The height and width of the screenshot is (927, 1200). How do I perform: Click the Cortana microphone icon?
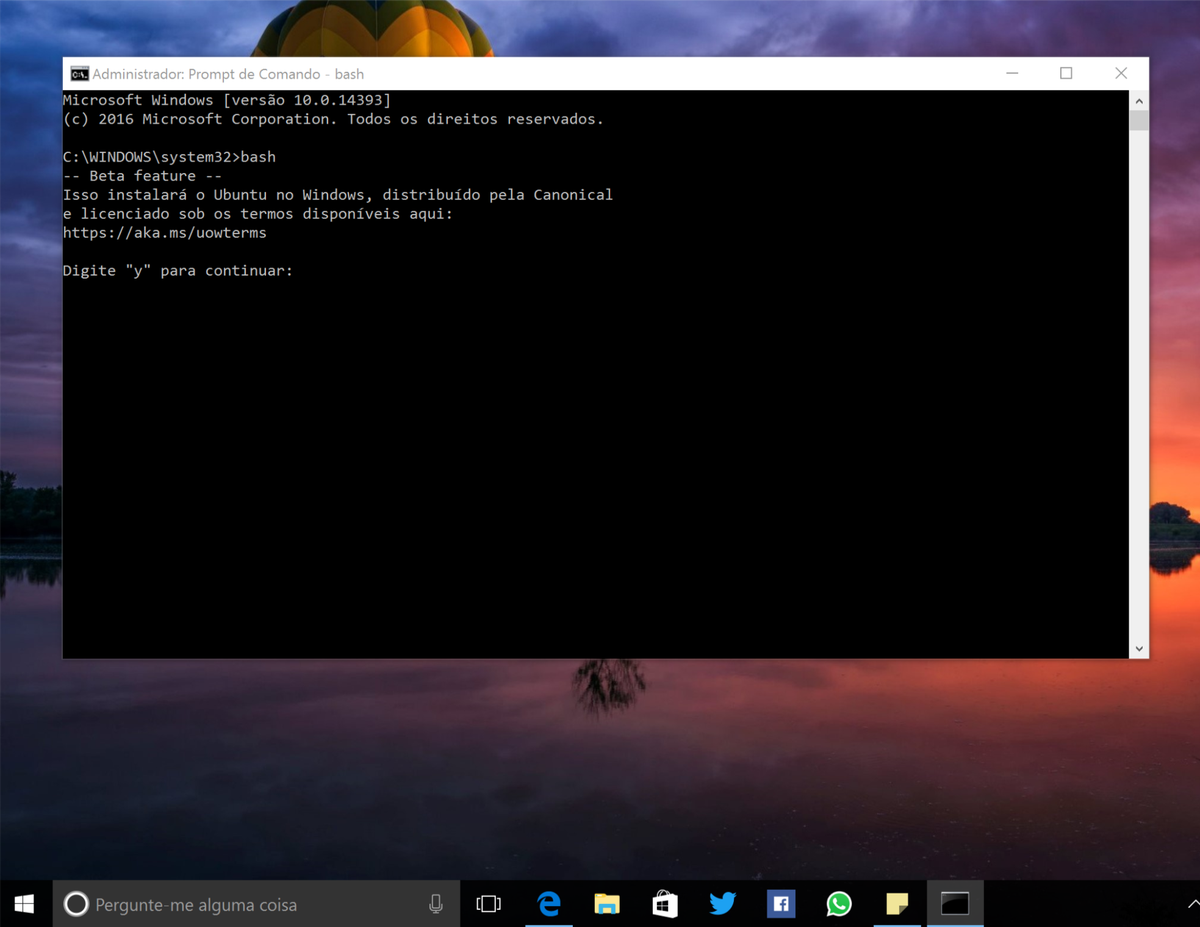pos(436,904)
